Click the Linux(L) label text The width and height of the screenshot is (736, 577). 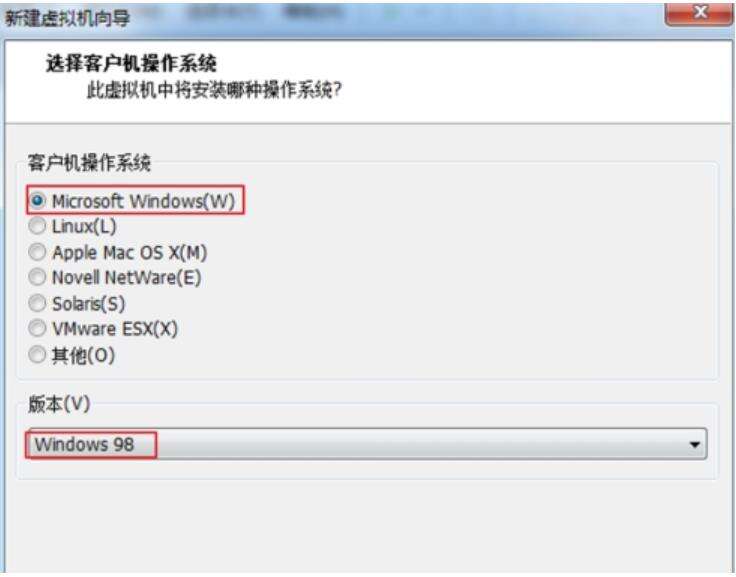click(x=84, y=226)
